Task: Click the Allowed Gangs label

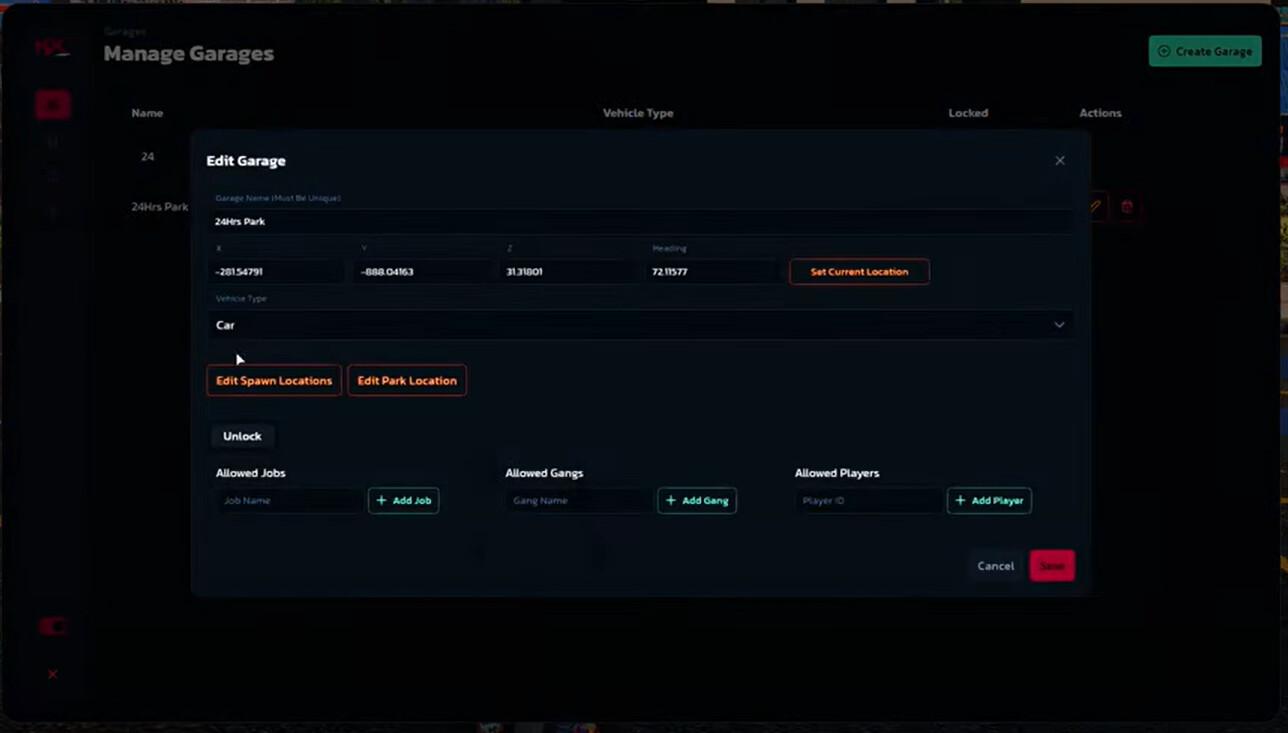Action: pos(544,473)
